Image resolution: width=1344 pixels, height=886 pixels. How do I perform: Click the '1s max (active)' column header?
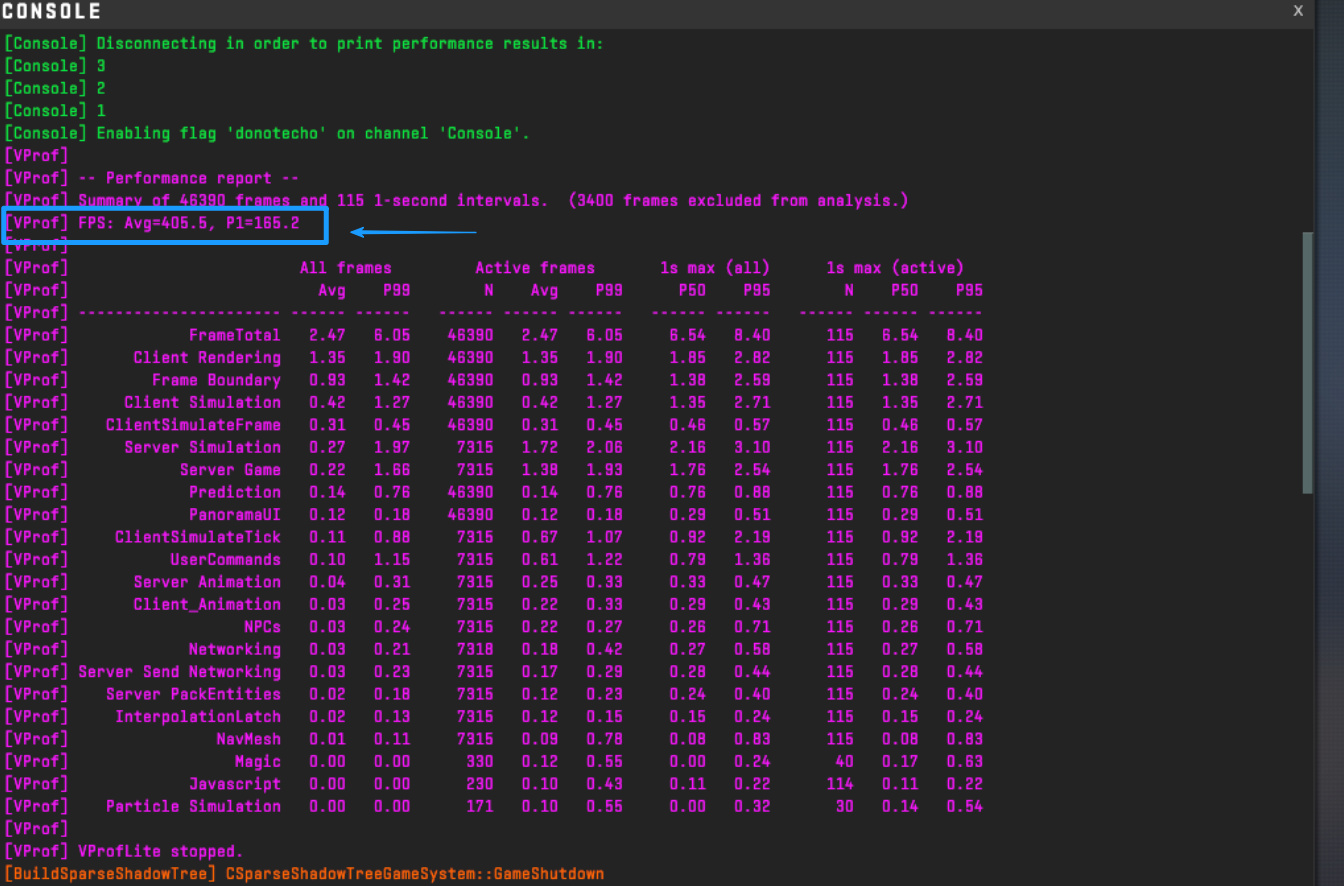[895, 268]
